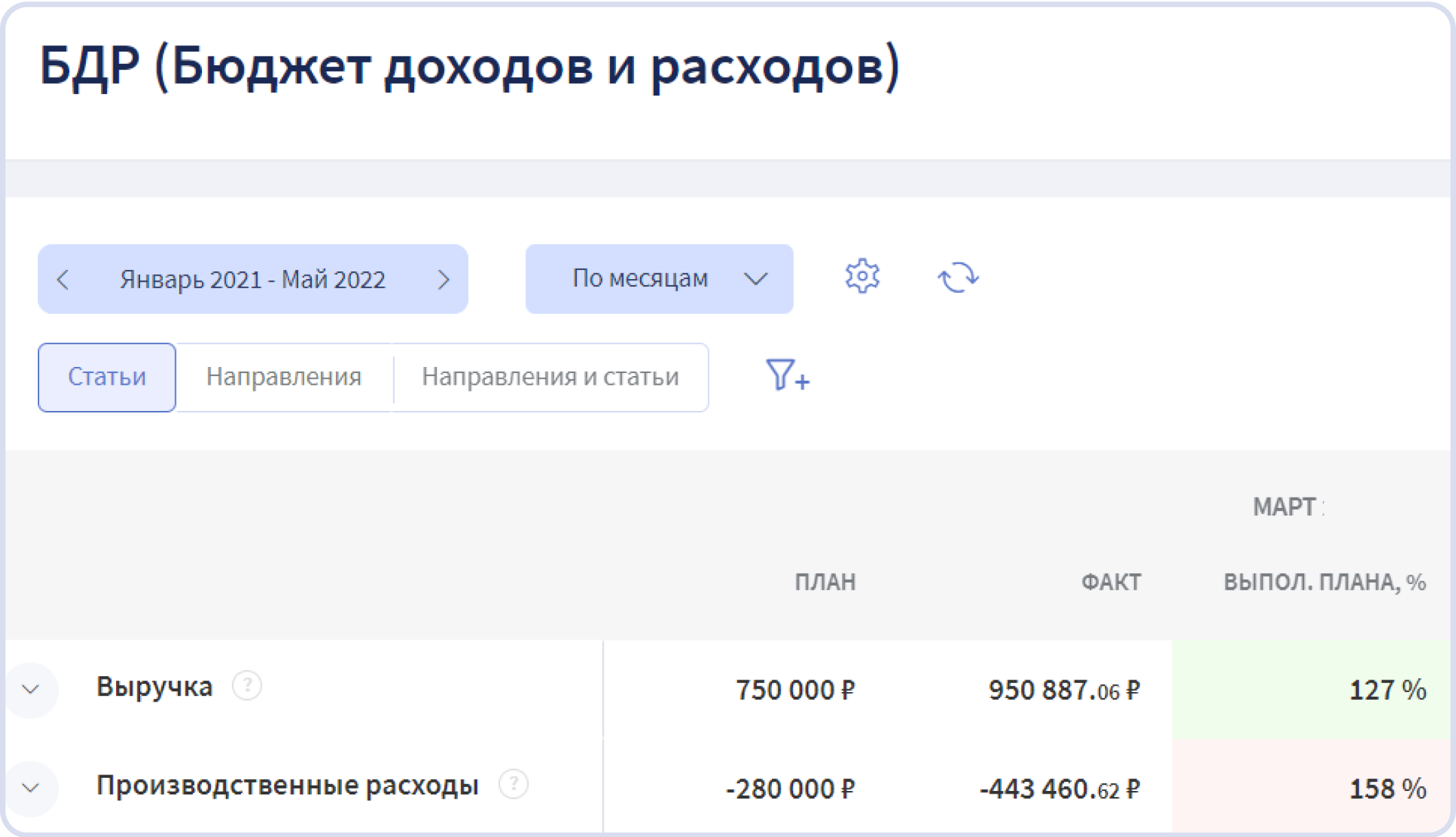This screenshot has width=1456, height=837.
Task: Open the settings gear icon
Action: pos(862,277)
